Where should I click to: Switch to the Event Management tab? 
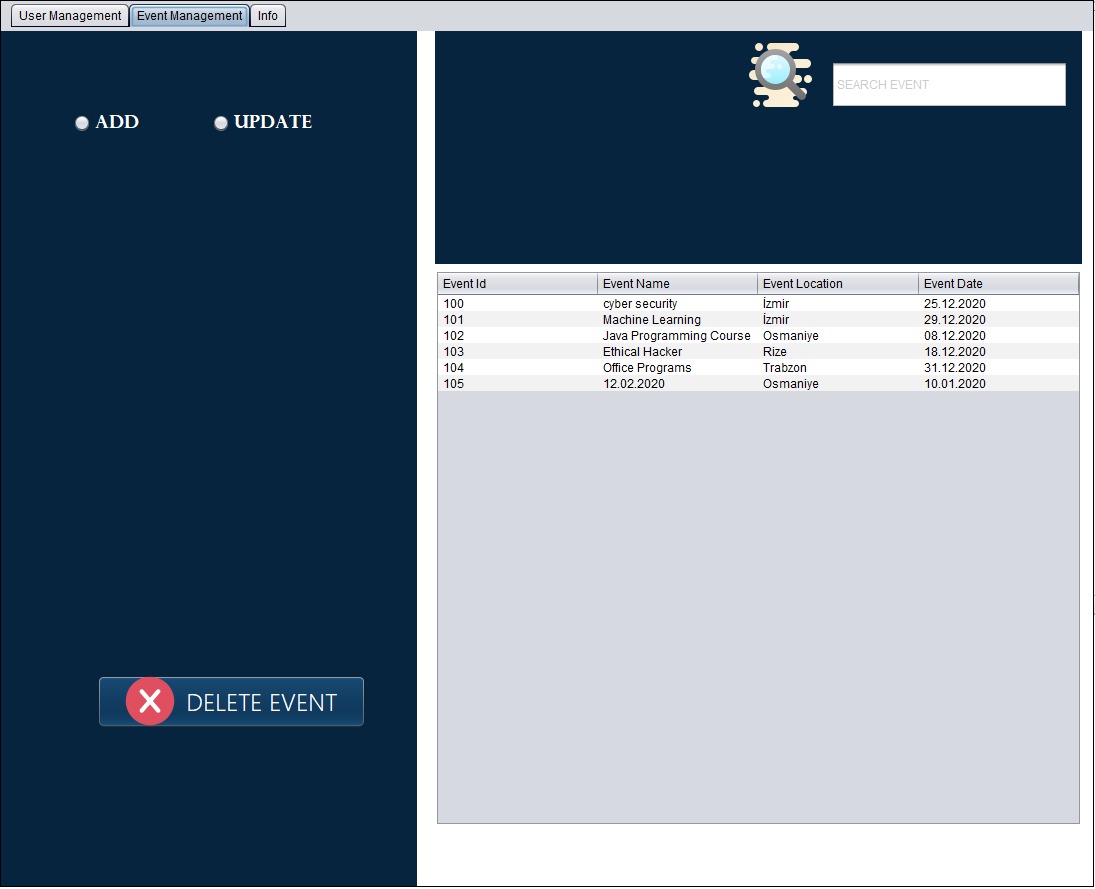click(189, 15)
